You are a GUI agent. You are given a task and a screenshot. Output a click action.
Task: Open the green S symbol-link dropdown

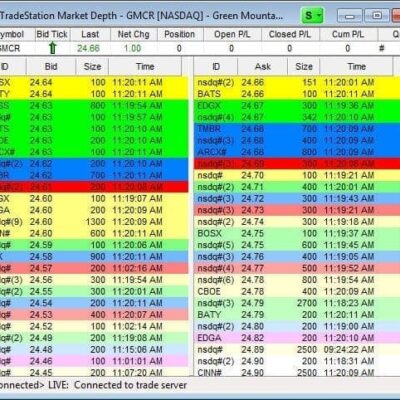coord(312,15)
